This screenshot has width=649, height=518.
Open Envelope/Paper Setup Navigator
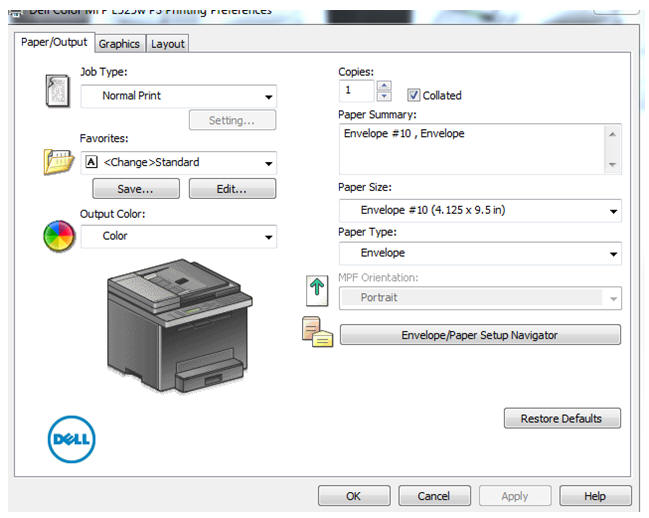coord(480,335)
